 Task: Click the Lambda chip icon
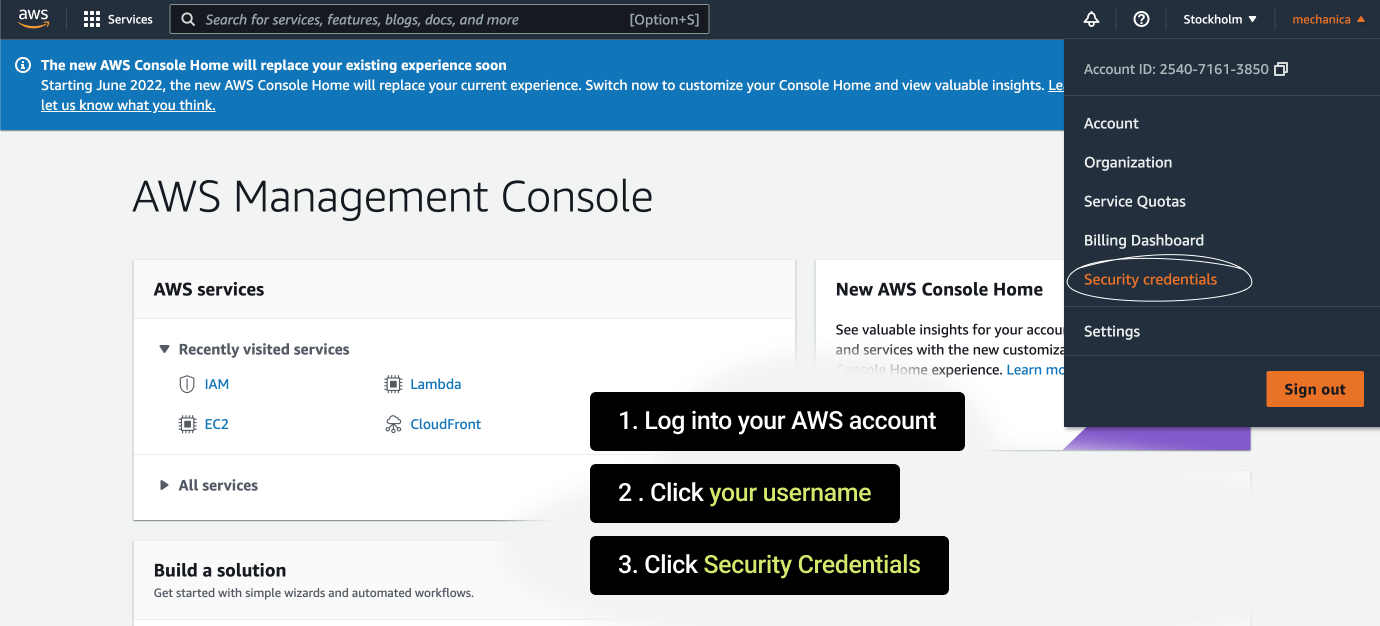point(393,384)
